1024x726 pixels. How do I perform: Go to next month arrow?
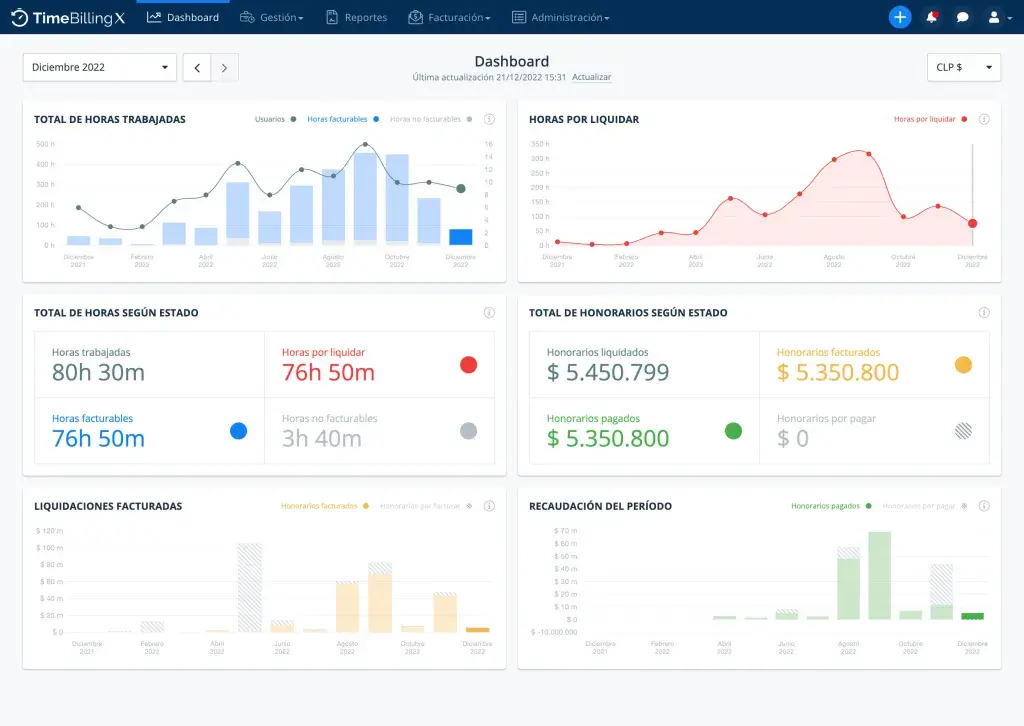coord(225,67)
